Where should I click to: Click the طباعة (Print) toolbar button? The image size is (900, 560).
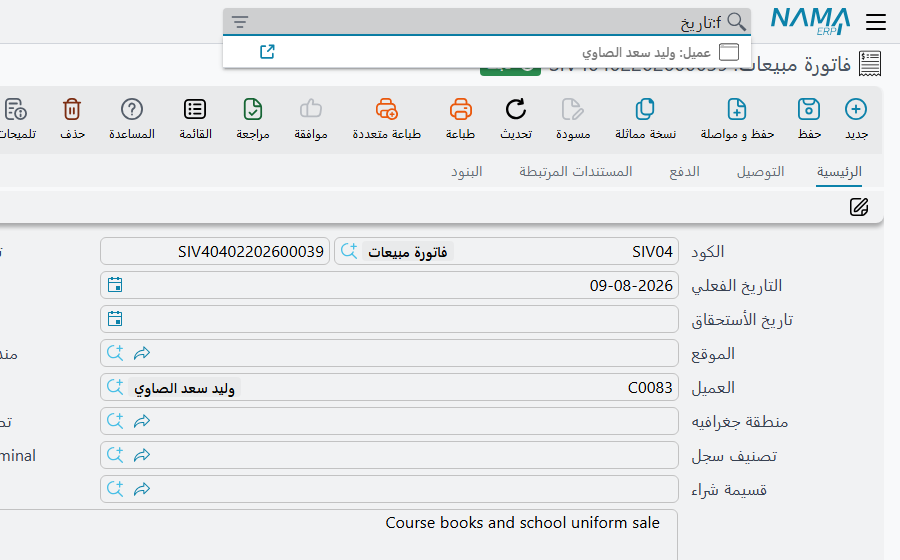[x=460, y=119]
